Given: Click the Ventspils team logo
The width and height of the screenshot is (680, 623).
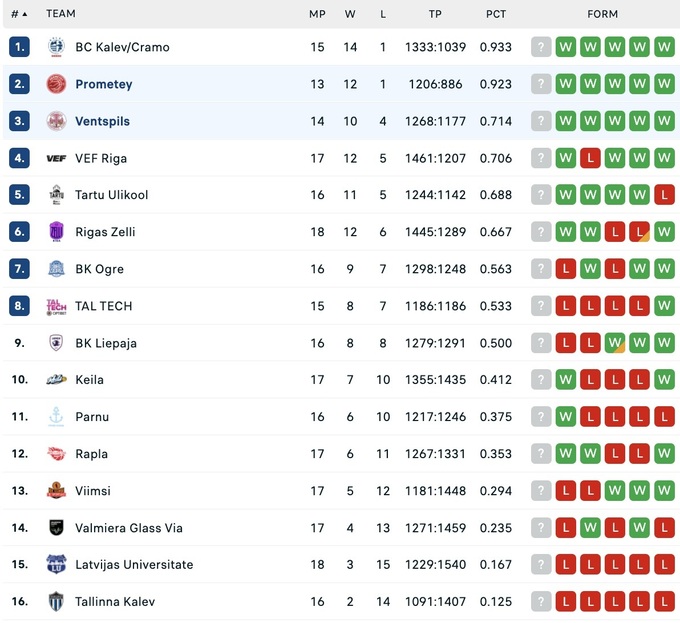Looking at the screenshot, I should click(56, 121).
